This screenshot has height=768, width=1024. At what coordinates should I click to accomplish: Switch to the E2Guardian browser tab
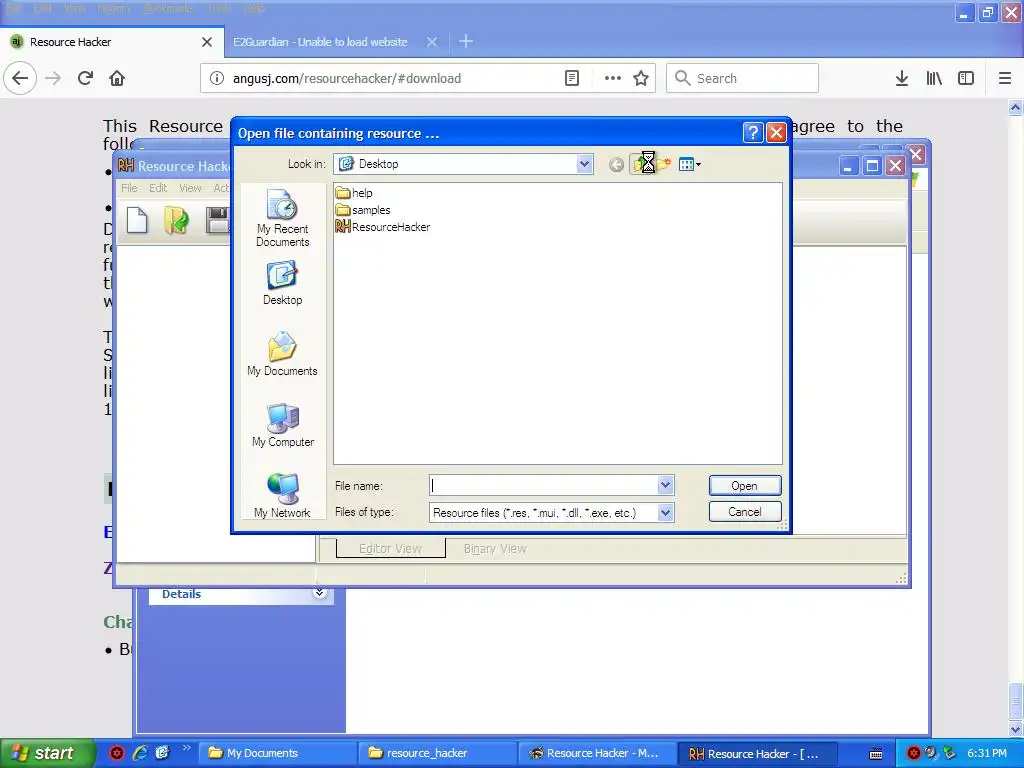[x=320, y=42]
